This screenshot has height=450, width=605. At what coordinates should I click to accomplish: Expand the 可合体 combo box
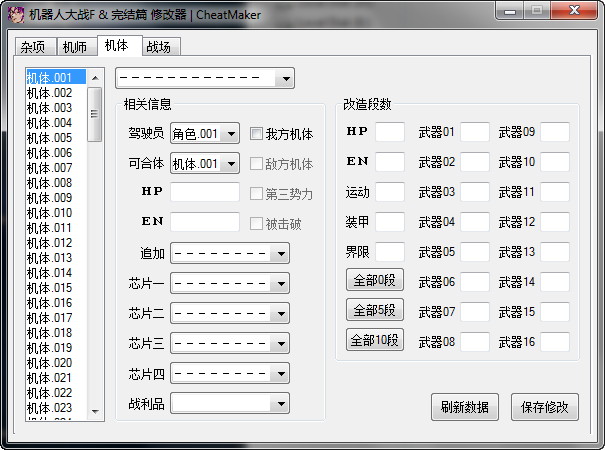(x=229, y=164)
